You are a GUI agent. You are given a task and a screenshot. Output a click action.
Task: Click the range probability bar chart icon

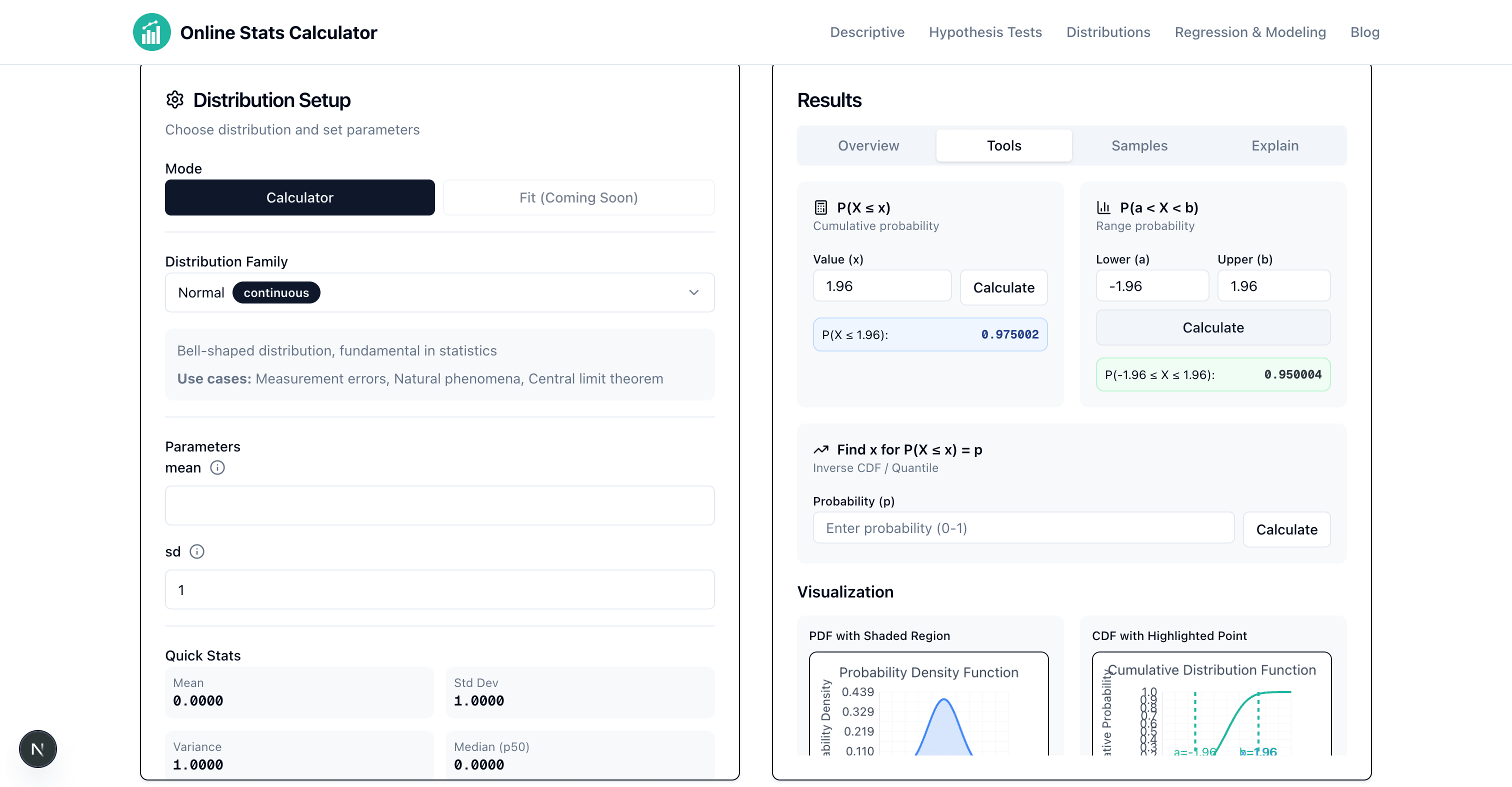(x=1103, y=207)
